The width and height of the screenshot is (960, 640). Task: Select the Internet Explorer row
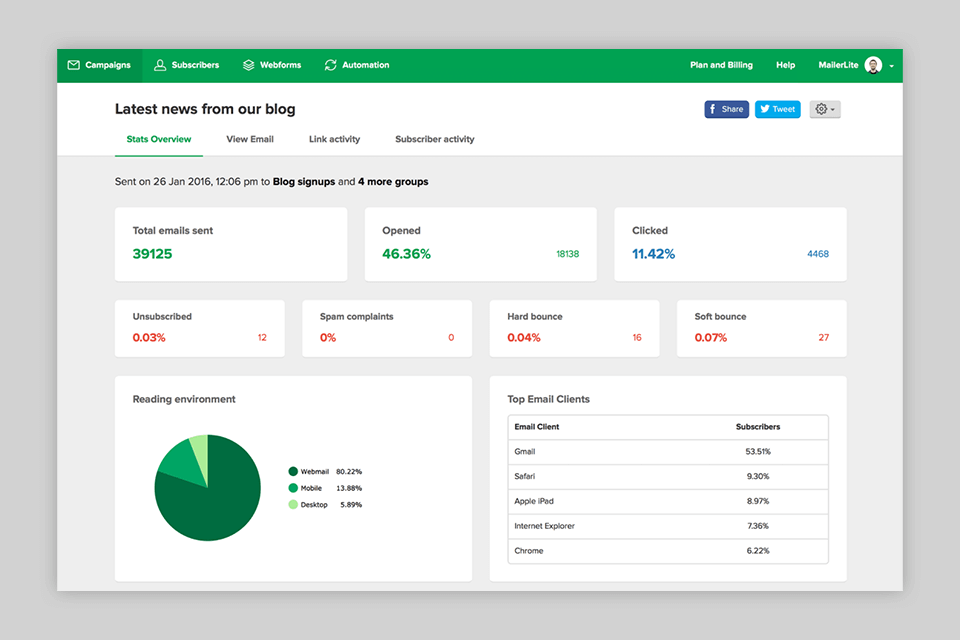click(668, 526)
